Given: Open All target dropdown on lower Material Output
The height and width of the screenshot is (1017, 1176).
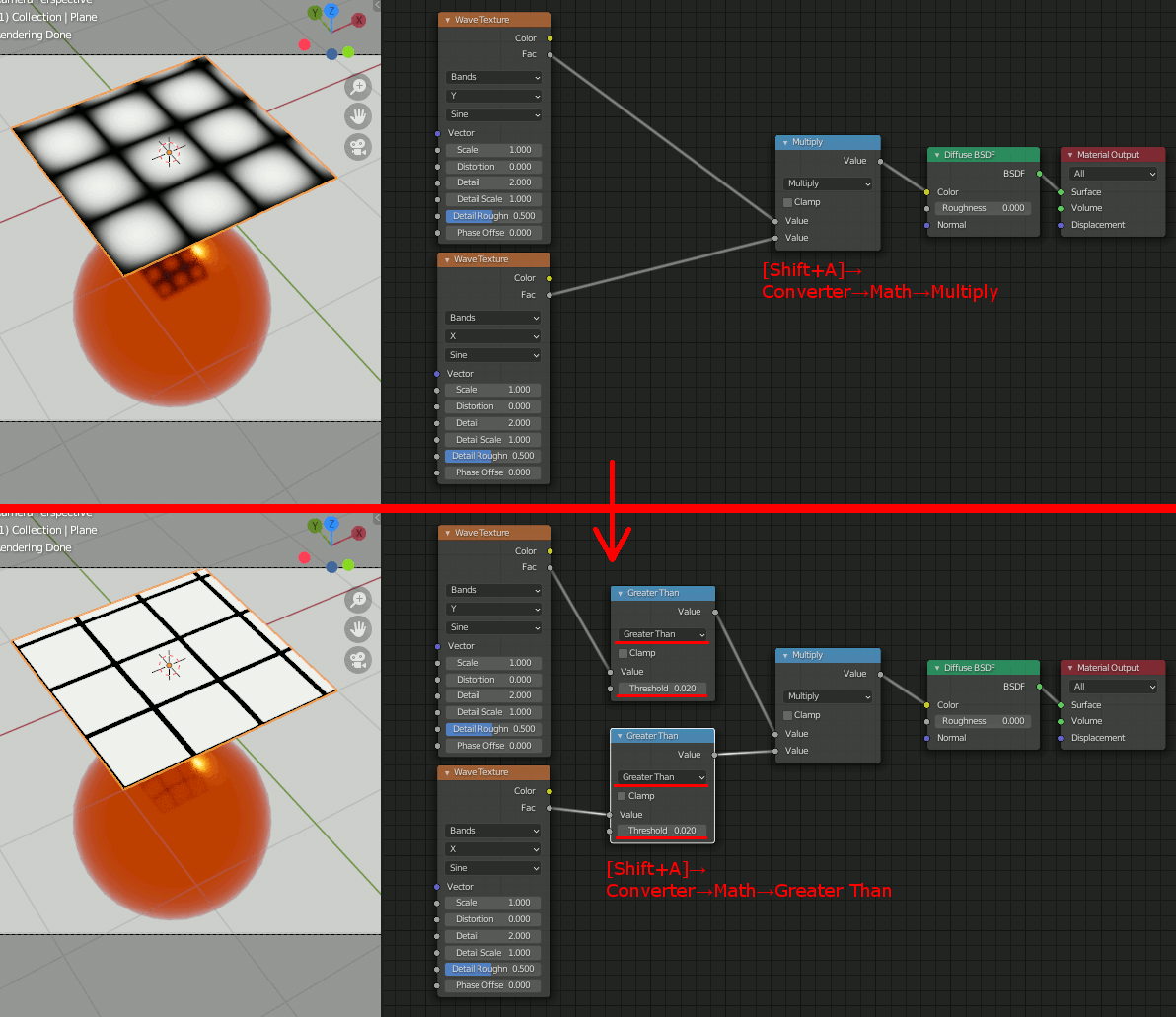Looking at the screenshot, I should click(x=1113, y=687).
